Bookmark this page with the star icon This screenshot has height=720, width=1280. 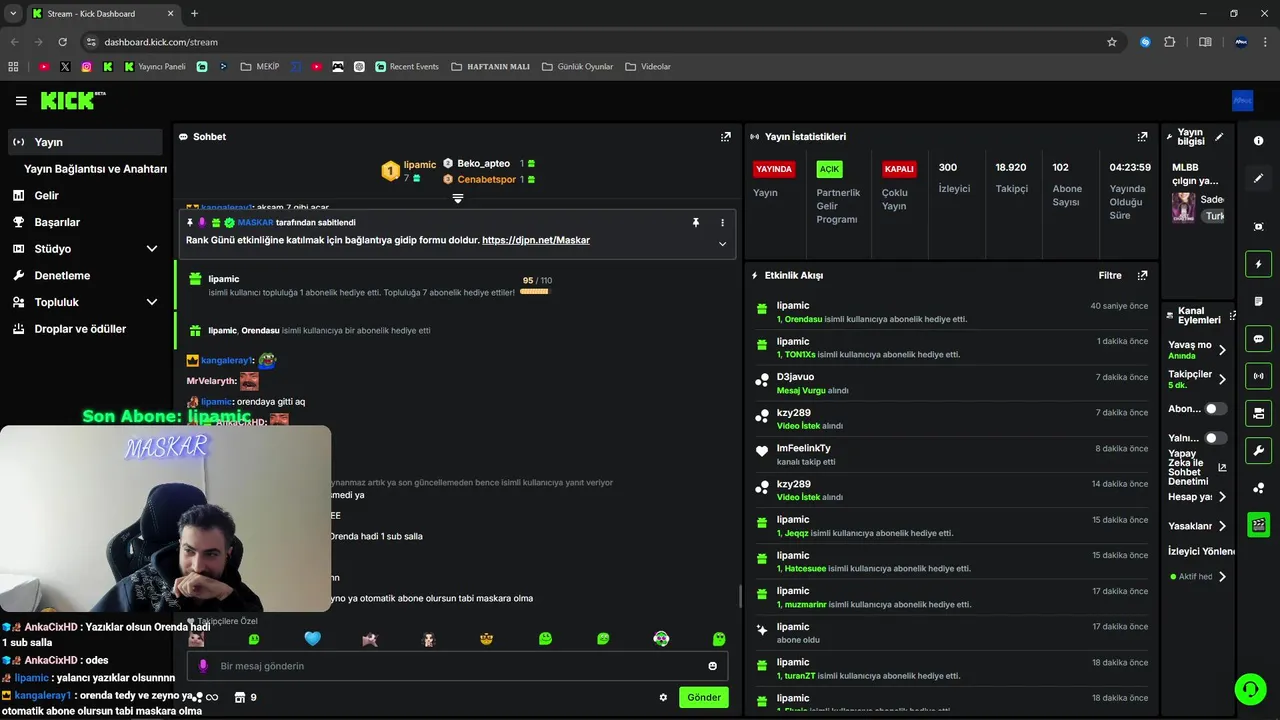click(x=1112, y=42)
